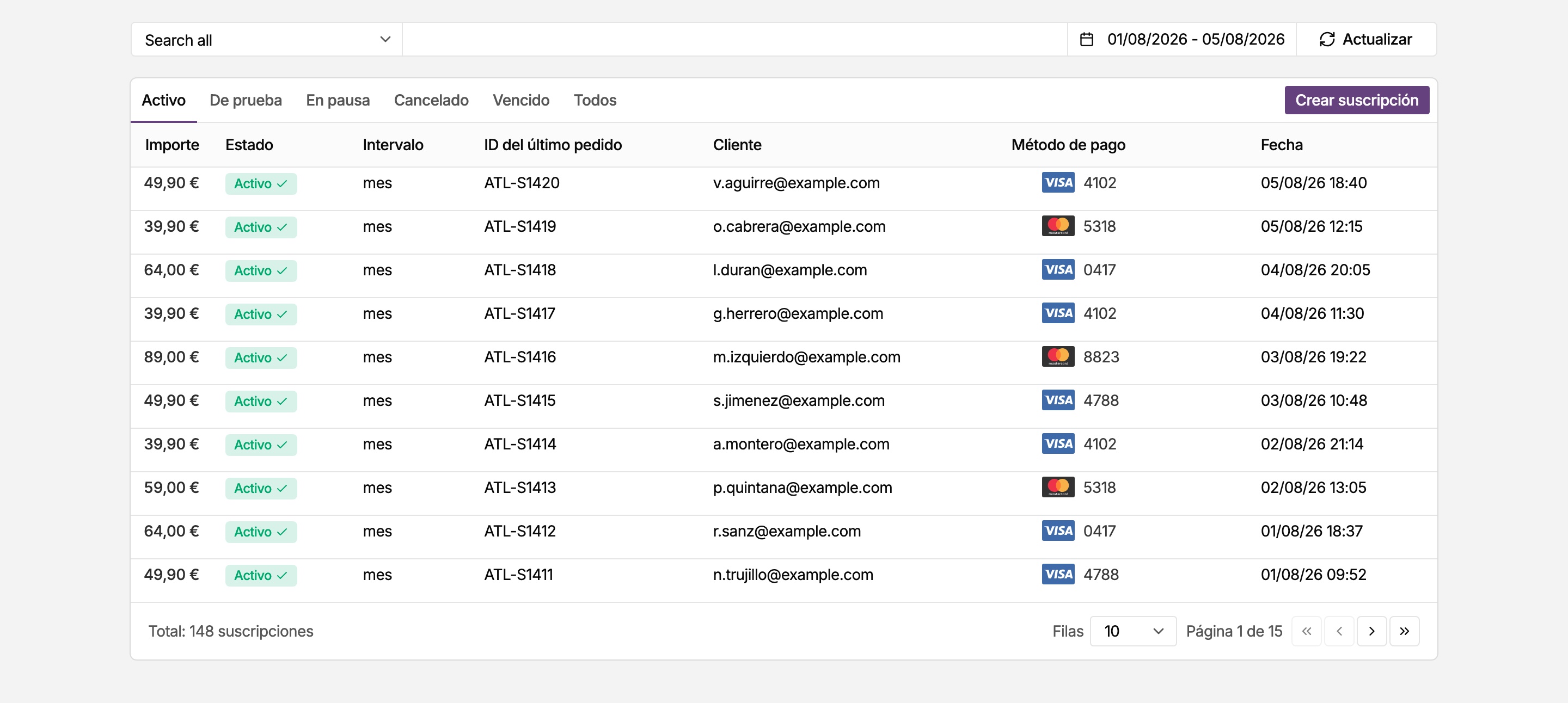This screenshot has width=1568, height=703.
Task: Click the Página 1 de 15 indicator
Action: (x=1234, y=631)
